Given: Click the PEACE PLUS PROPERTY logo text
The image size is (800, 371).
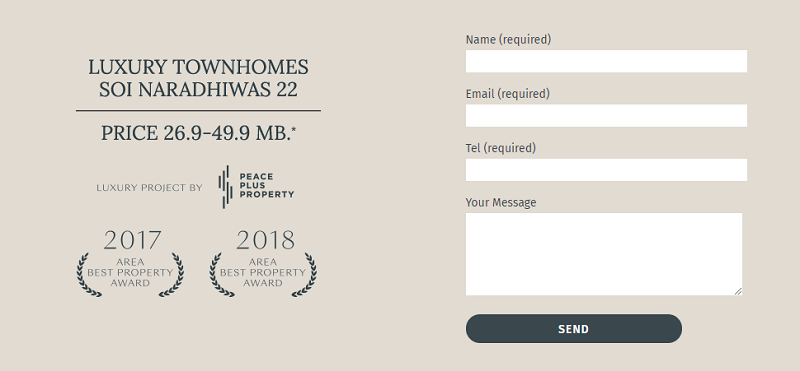Looking at the screenshot, I should tap(266, 186).
